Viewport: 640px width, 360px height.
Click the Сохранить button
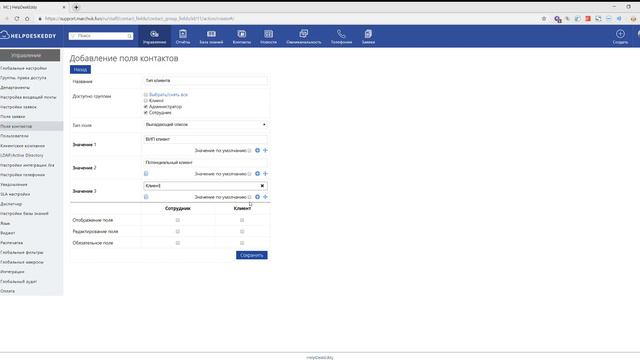[251, 256]
